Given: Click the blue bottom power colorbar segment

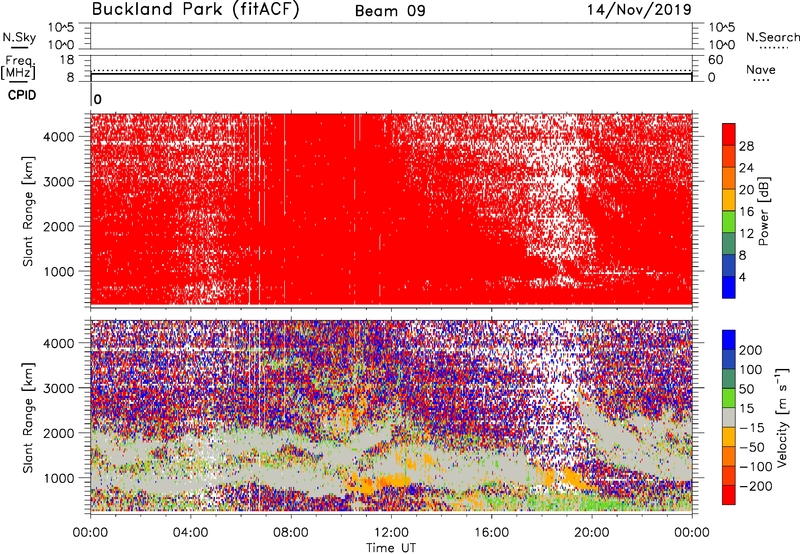Looking at the screenshot, I should [729, 287].
